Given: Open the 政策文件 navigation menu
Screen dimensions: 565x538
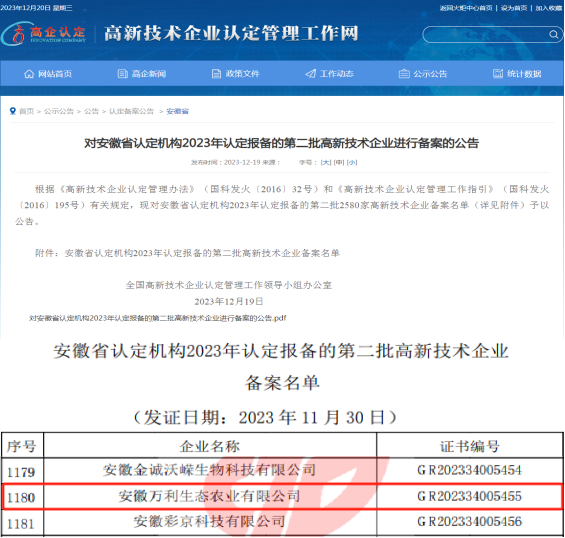Looking at the screenshot, I should tap(235, 74).
